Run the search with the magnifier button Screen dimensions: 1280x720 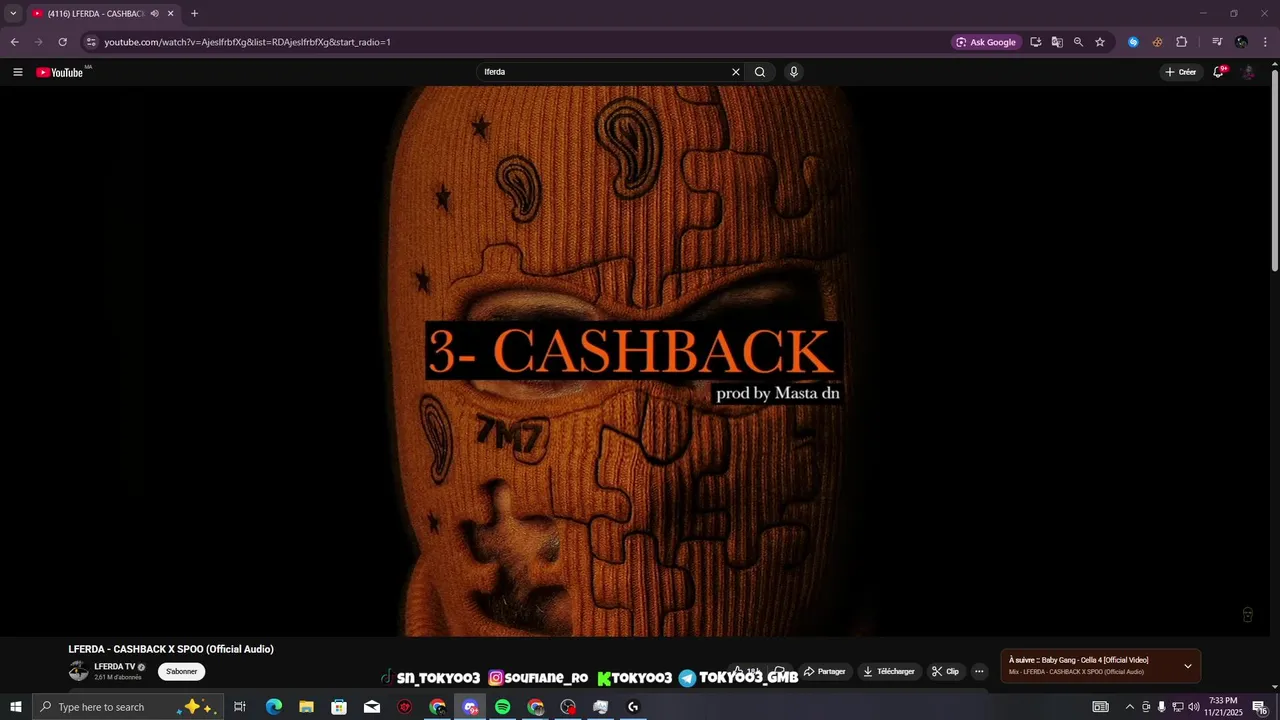click(x=760, y=72)
